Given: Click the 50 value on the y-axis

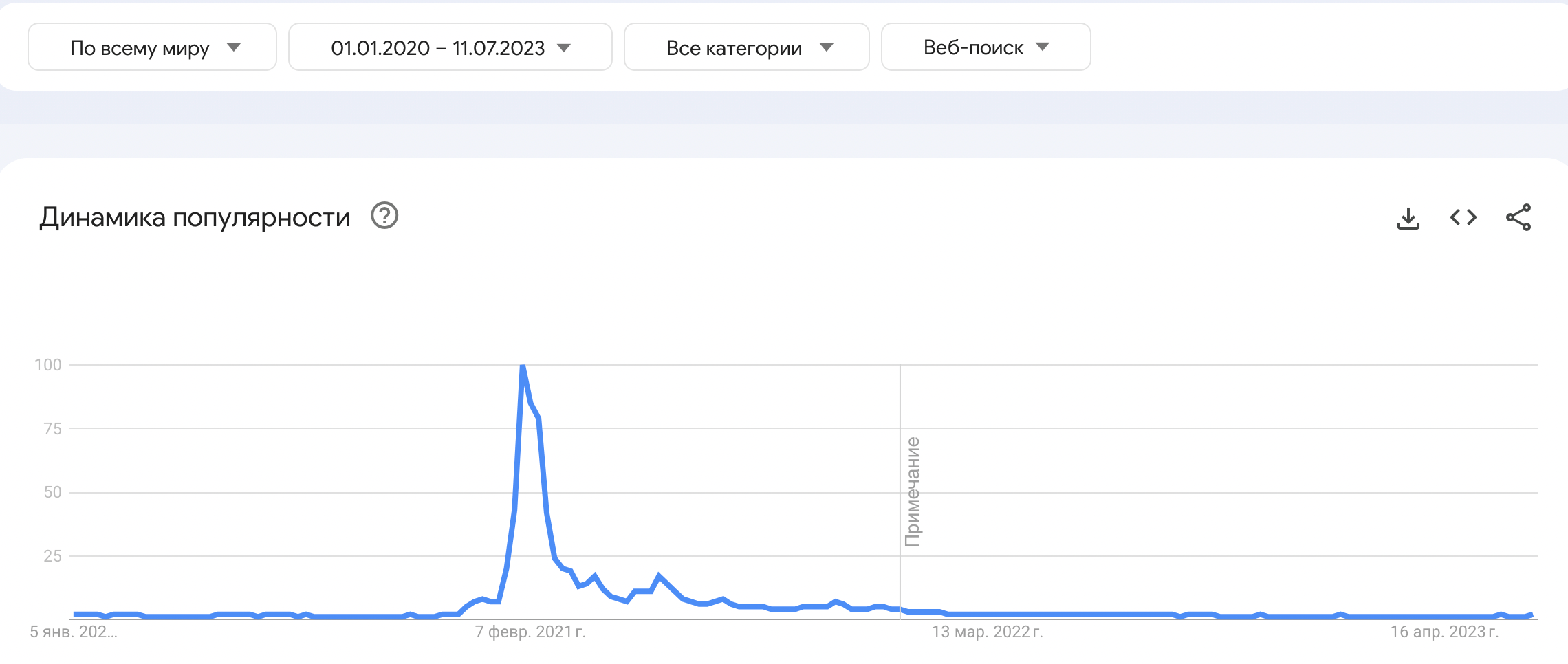Looking at the screenshot, I should coord(52,492).
